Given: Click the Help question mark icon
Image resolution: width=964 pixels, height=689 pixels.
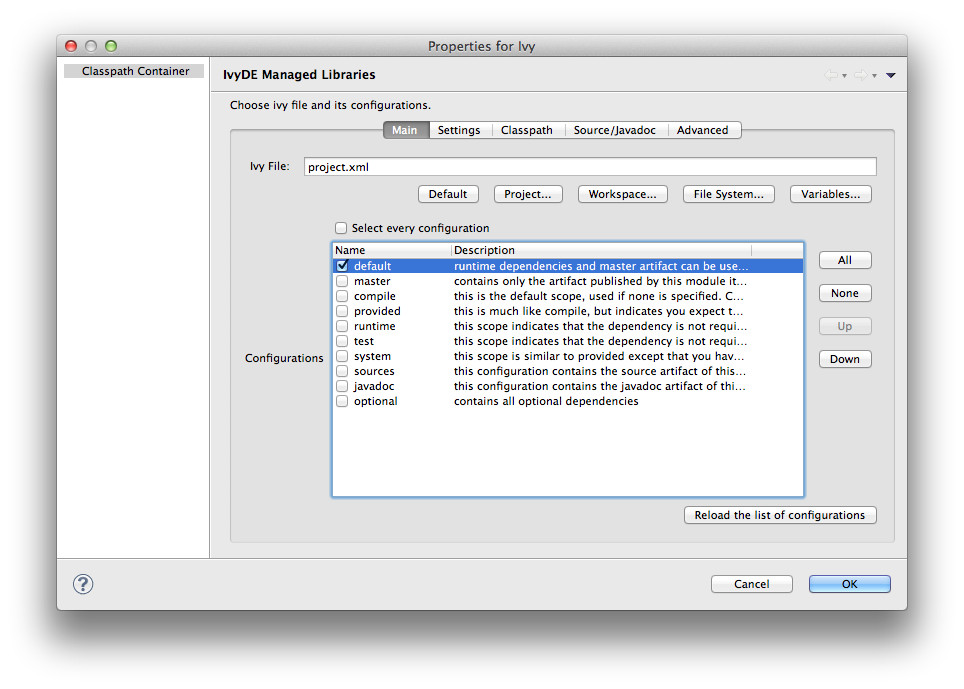Looking at the screenshot, I should point(84,584).
